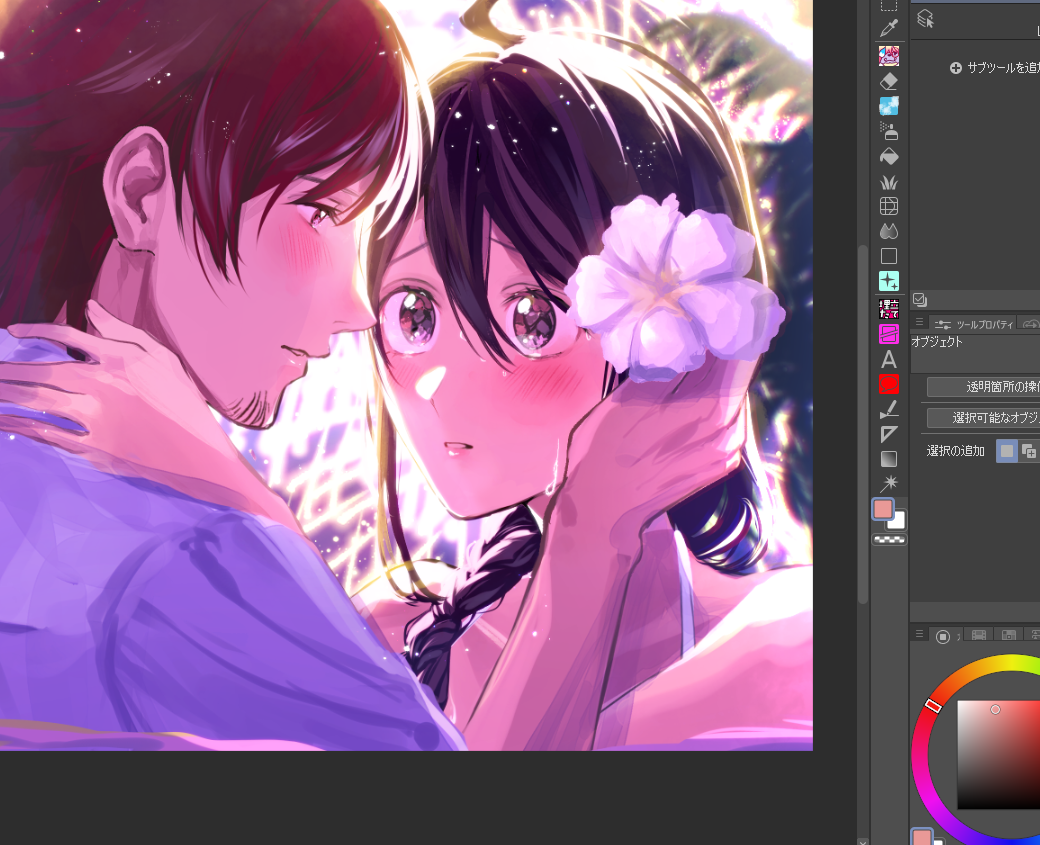This screenshot has width=1040, height=845.
Task: Select the Blend finger-tip tool
Action: [x=889, y=231]
